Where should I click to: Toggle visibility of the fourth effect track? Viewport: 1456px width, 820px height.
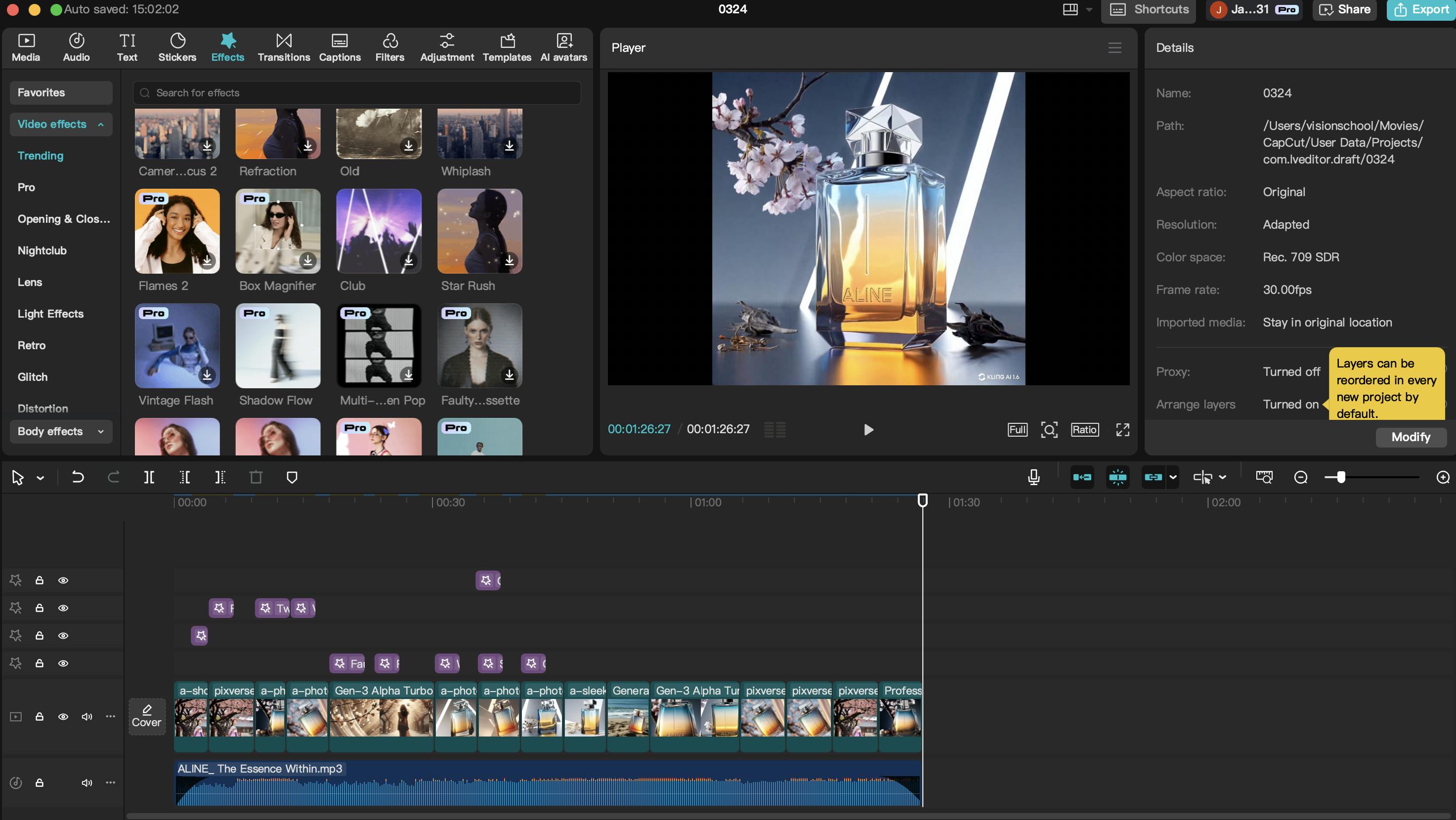point(63,663)
